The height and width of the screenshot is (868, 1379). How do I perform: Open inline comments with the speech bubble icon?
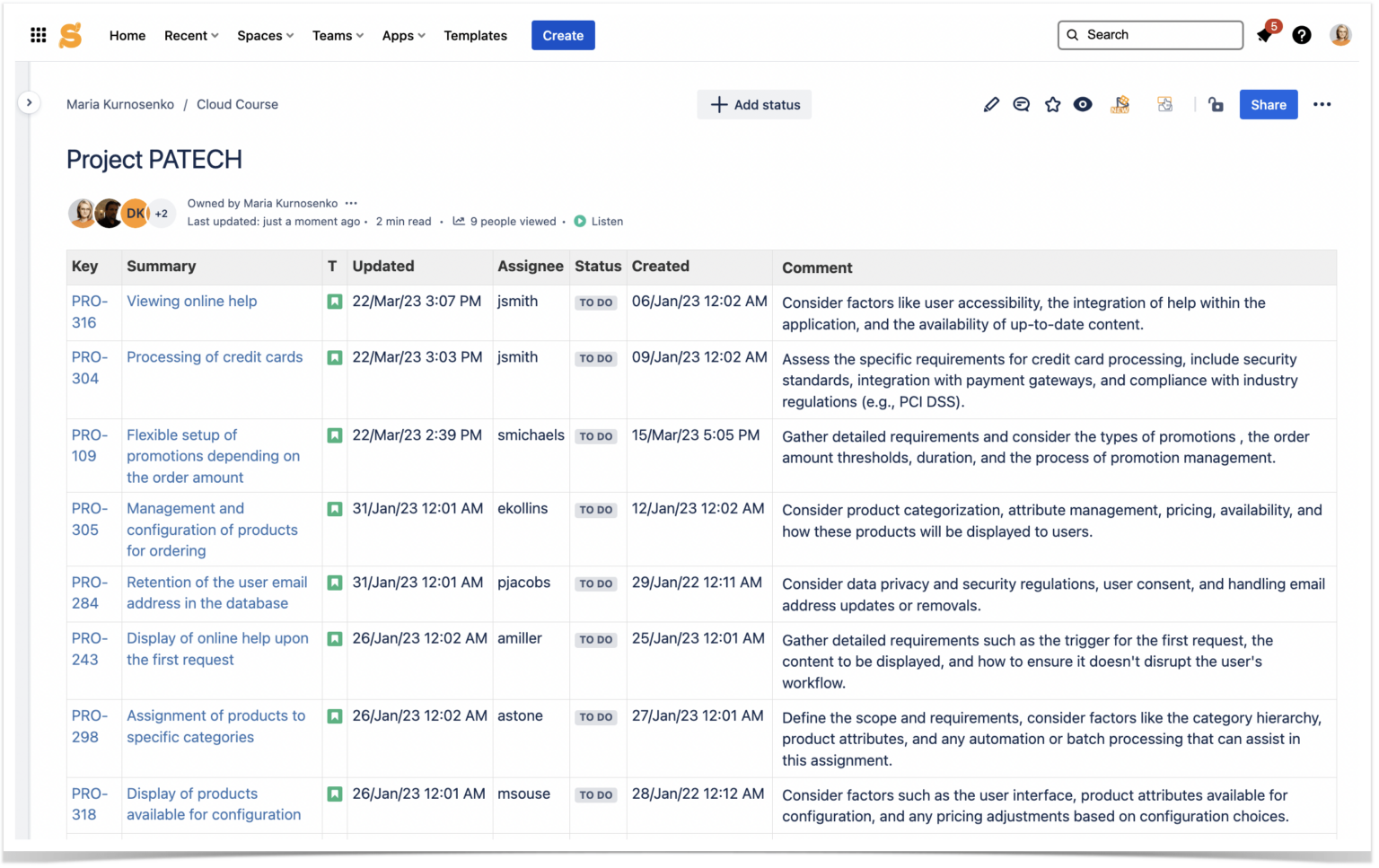point(1021,104)
